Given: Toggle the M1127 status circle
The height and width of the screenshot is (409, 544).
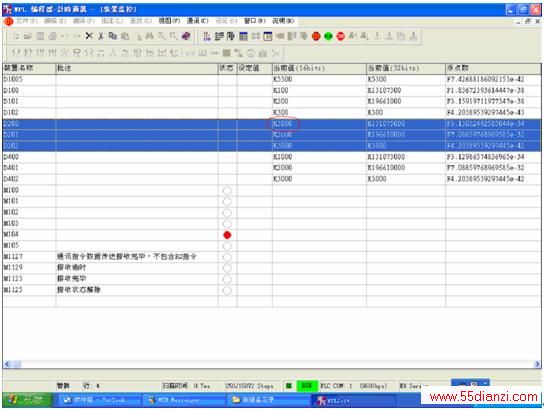Looking at the screenshot, I should point(227,257).
